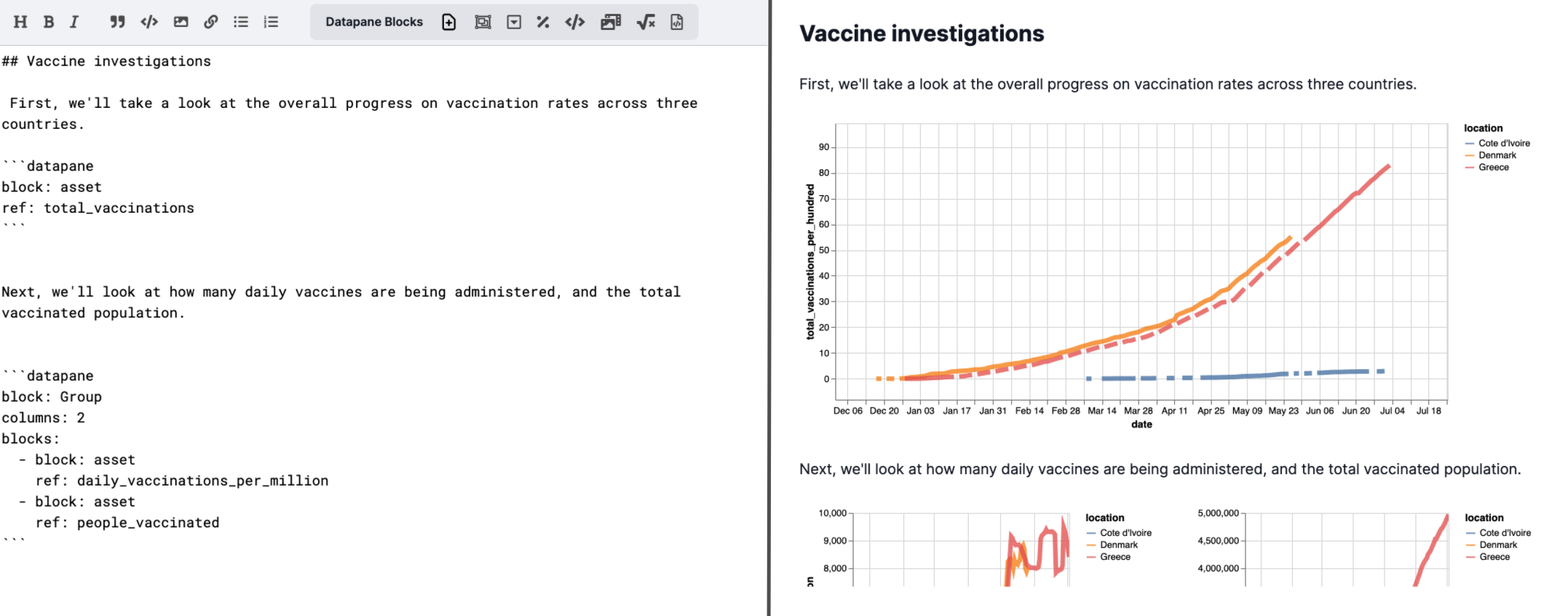This screenshot has width=1568, height=616.
Task: Insert markdown code using the icon beside the quote
Action: [149, 22]
